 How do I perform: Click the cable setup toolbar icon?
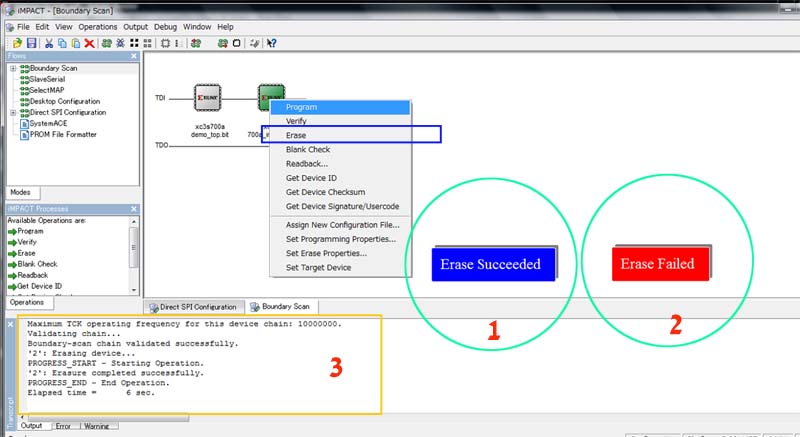(x=254, y=43)
